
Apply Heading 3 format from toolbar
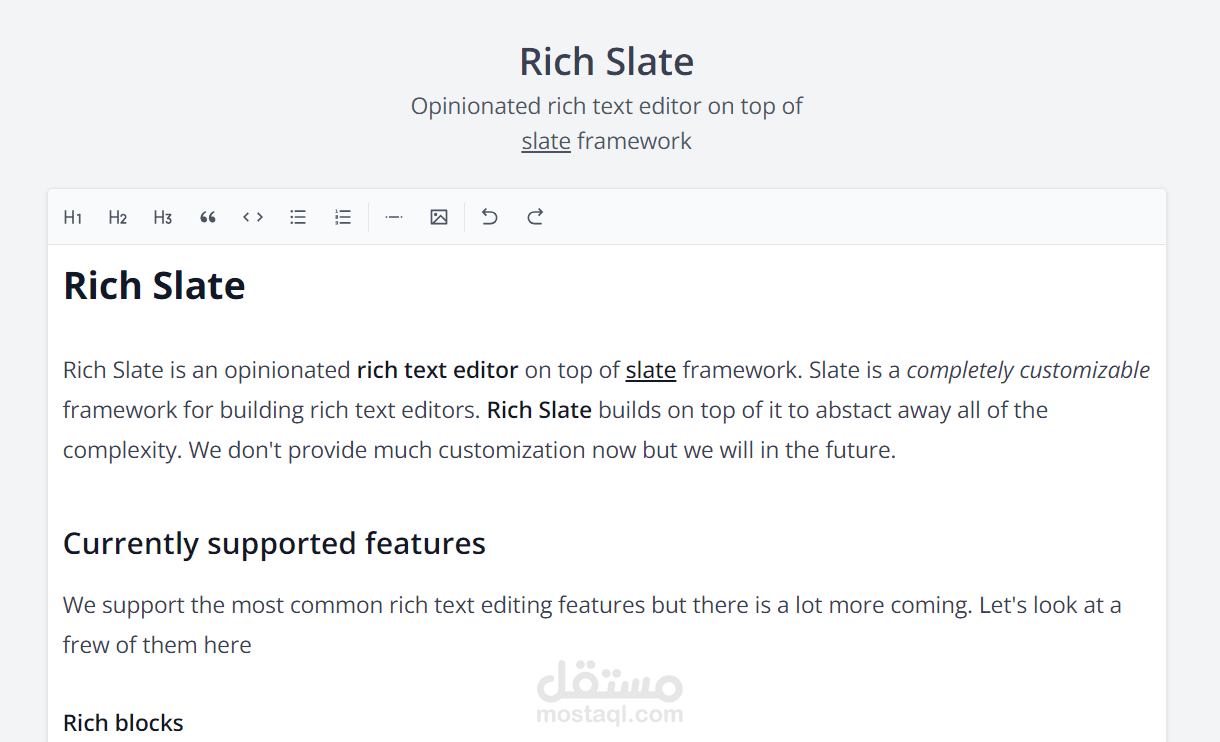163,217
